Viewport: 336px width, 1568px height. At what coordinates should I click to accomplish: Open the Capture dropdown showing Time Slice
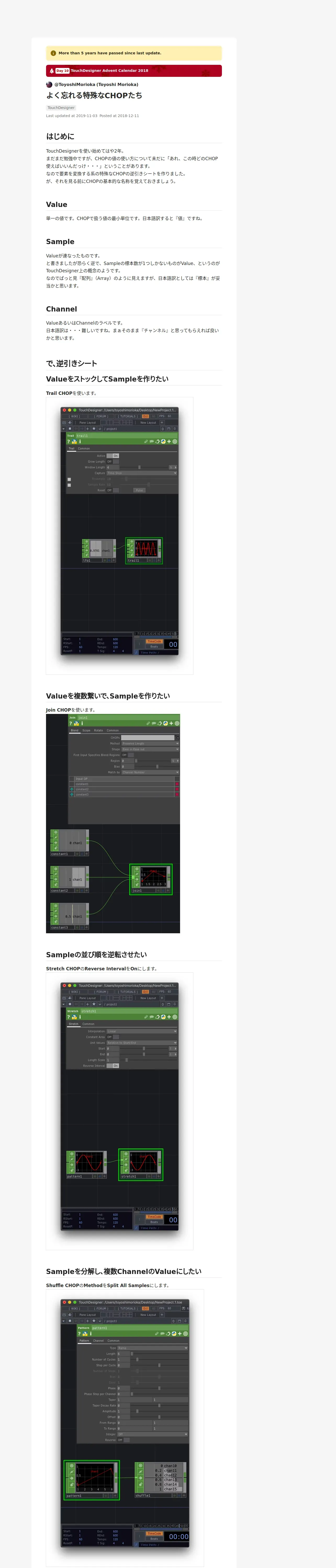142,473
